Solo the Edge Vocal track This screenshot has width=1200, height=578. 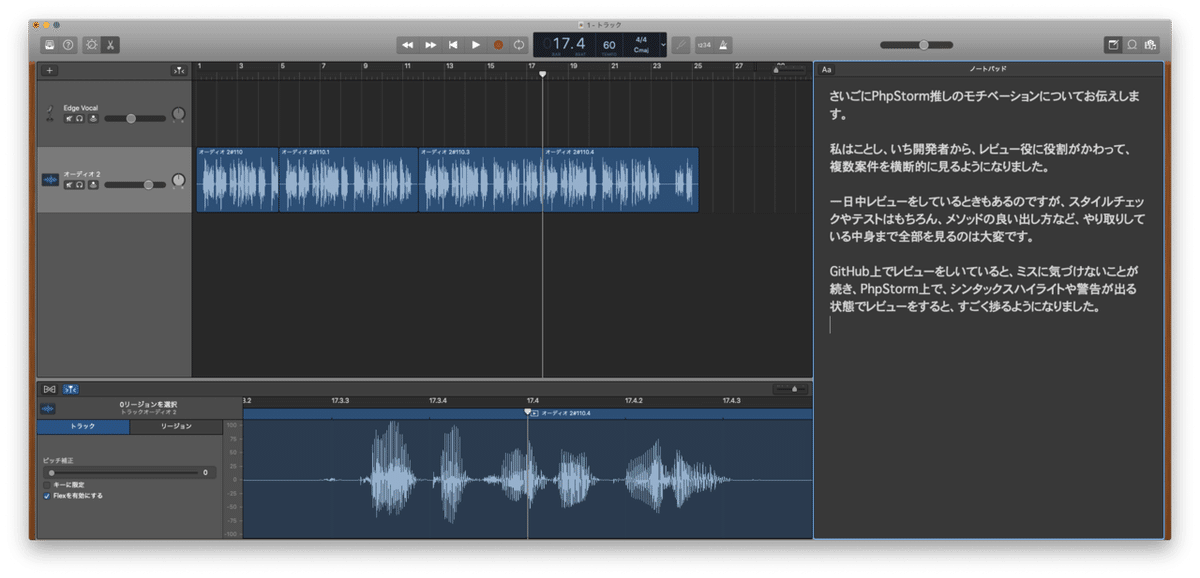(x=80, y=118)
